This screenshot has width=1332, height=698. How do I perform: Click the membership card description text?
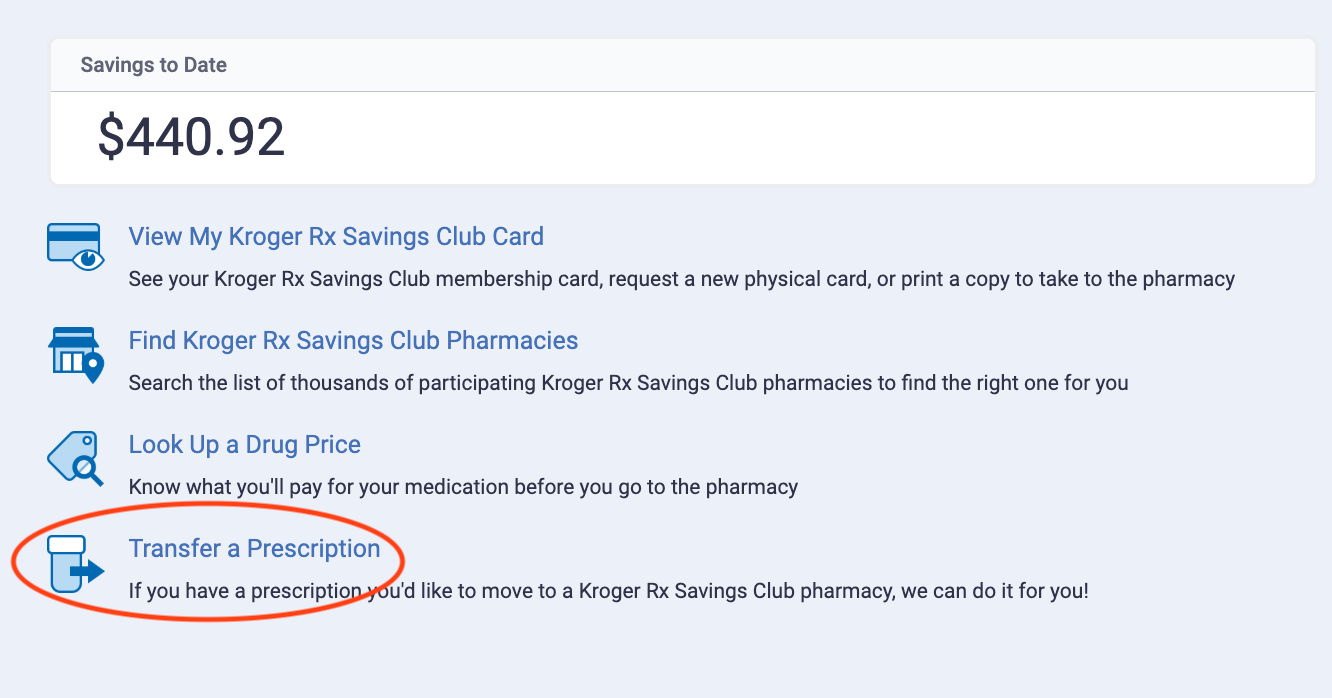(x=681, y=280)
